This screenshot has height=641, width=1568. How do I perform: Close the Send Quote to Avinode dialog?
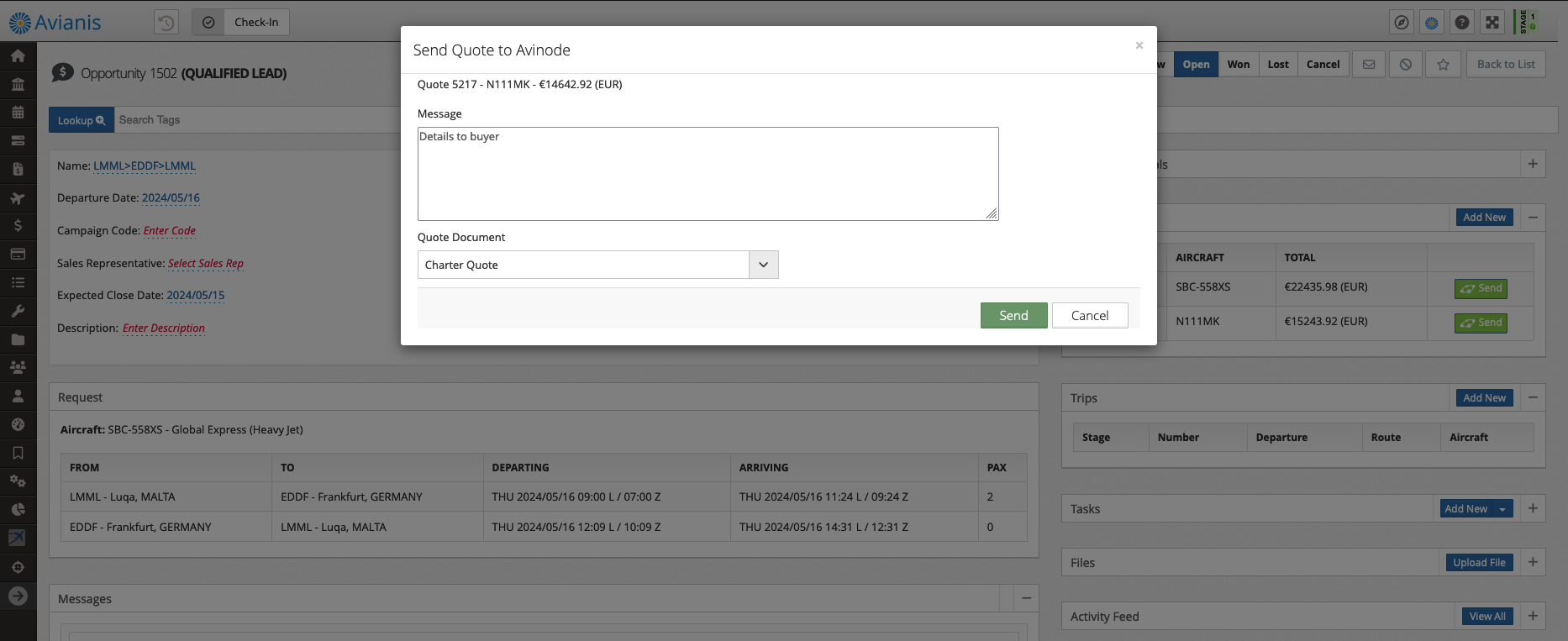point(1139,45)
